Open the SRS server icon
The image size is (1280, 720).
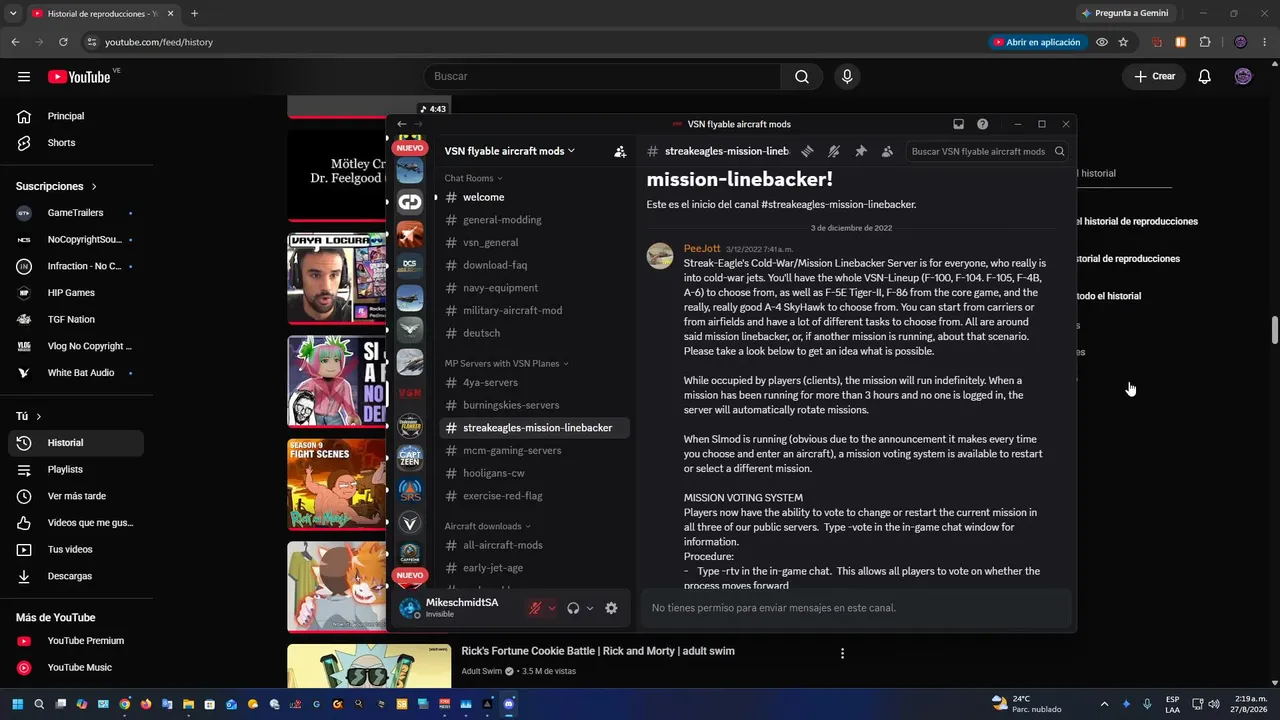point(410,490)
